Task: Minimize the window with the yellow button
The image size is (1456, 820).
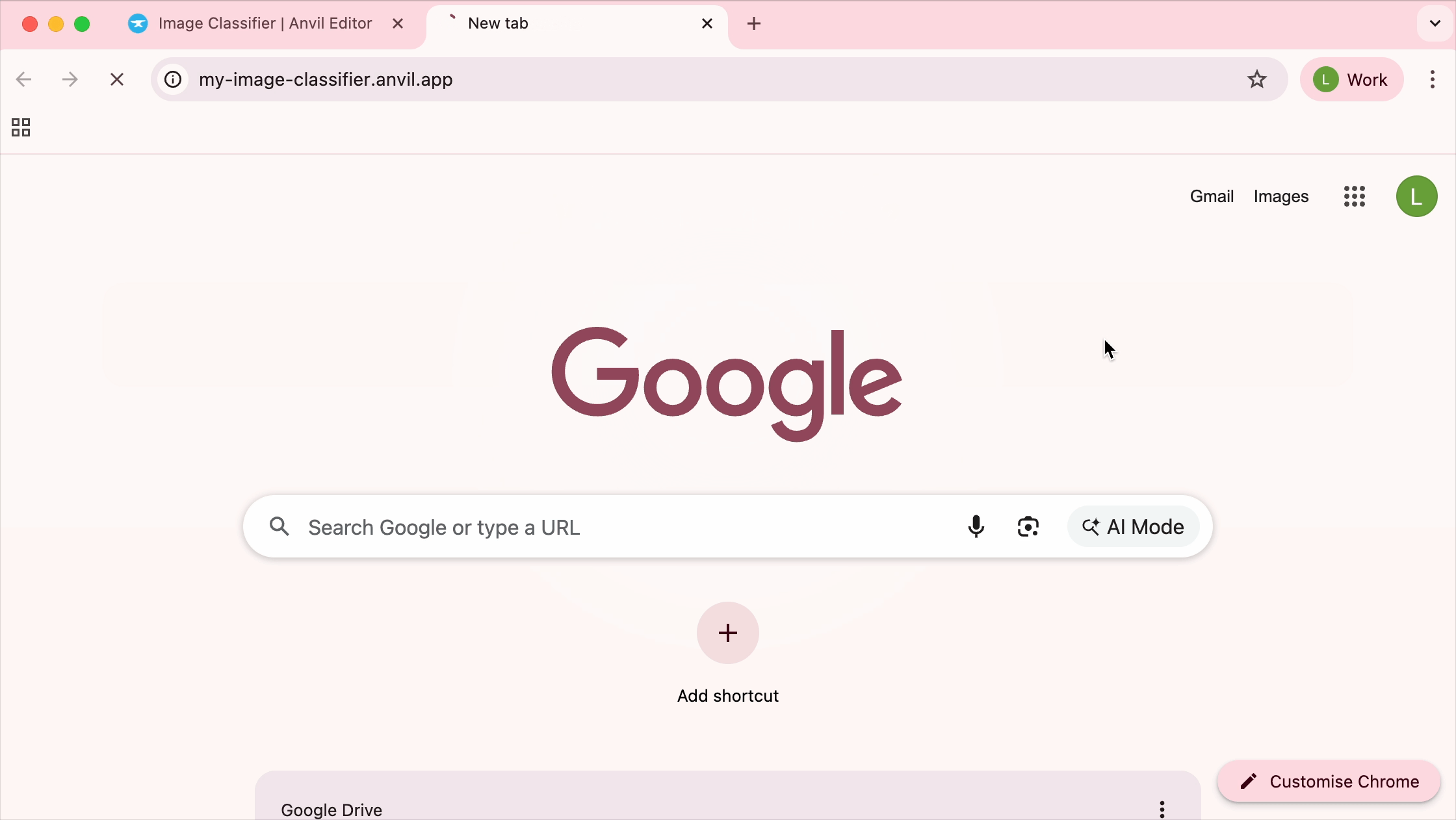Action: tap(56, 24)
